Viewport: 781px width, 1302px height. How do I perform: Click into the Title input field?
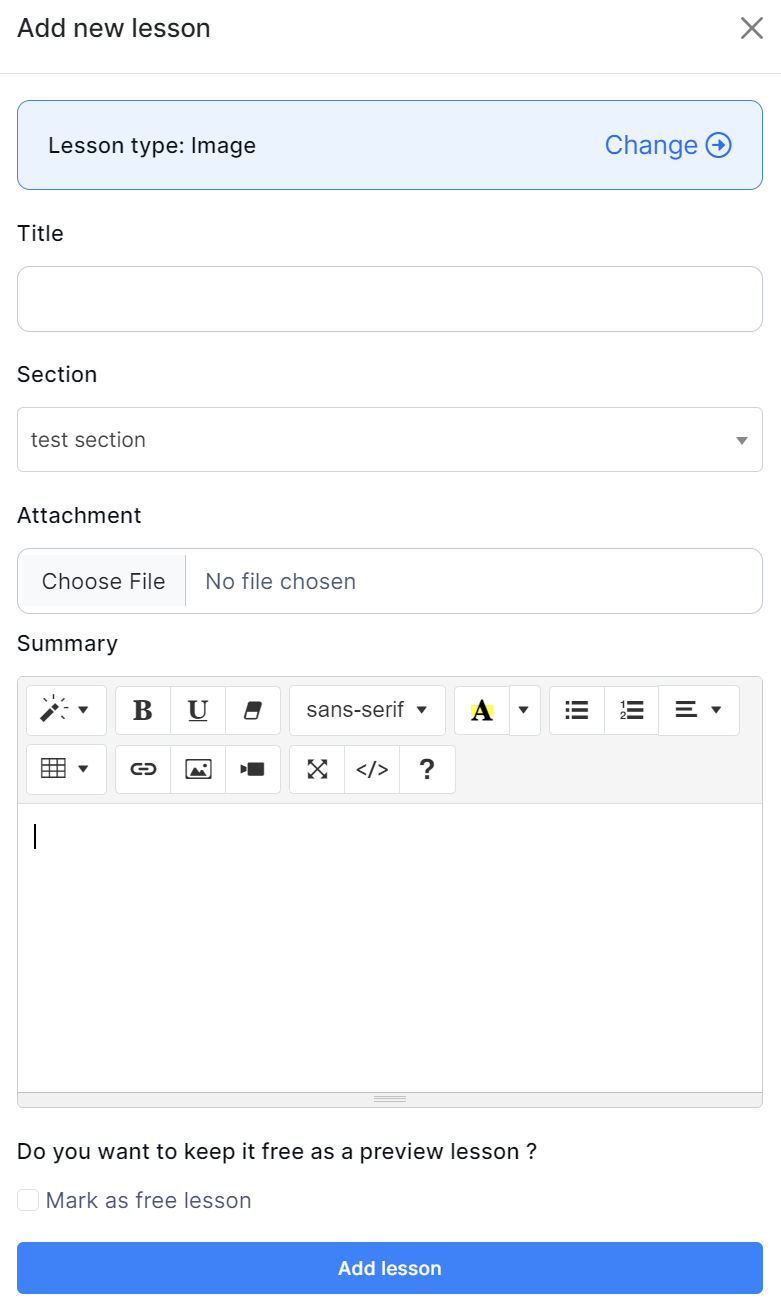pos(389,299)
